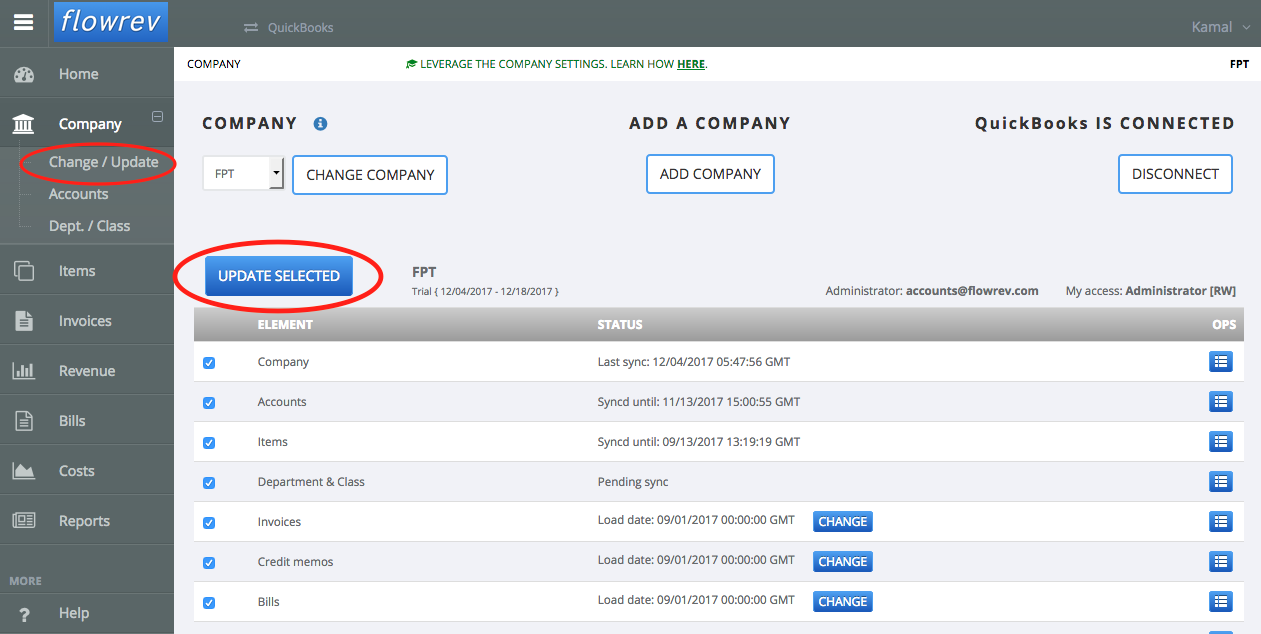Click the Invoices document icon
The height and width of the screenshot is (634, 1261).
[x=24, y=321]
